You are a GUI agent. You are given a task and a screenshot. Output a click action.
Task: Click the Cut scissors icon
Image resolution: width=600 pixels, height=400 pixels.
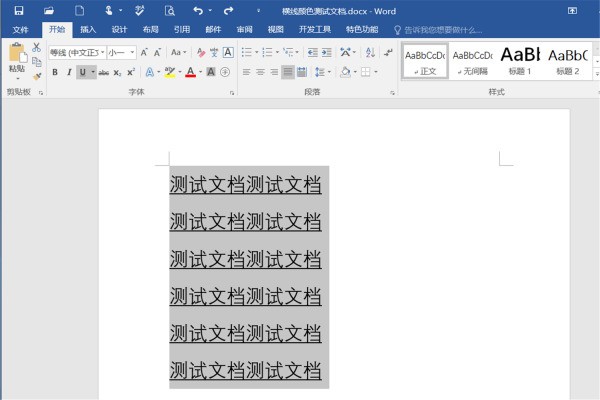pyautogui.click(x=37, y=47)
